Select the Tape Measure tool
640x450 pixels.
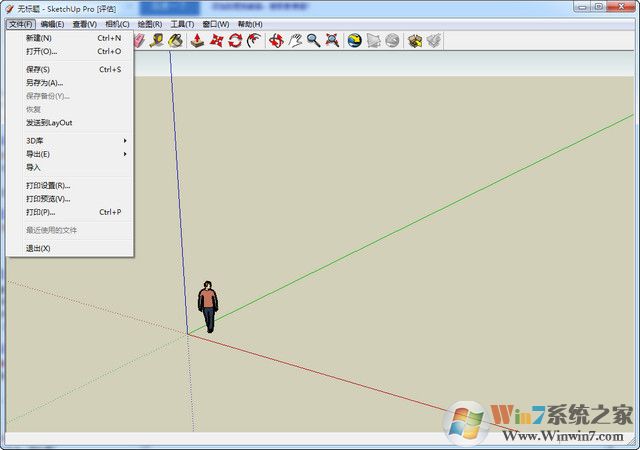pyautogui.click(x=156, y=40)
